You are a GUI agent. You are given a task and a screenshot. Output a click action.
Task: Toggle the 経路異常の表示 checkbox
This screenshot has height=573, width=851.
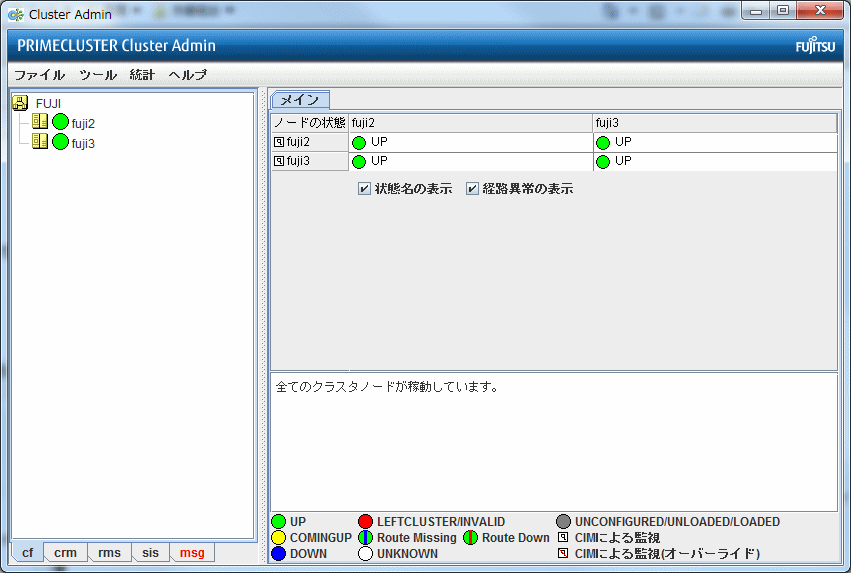[472, 189]
